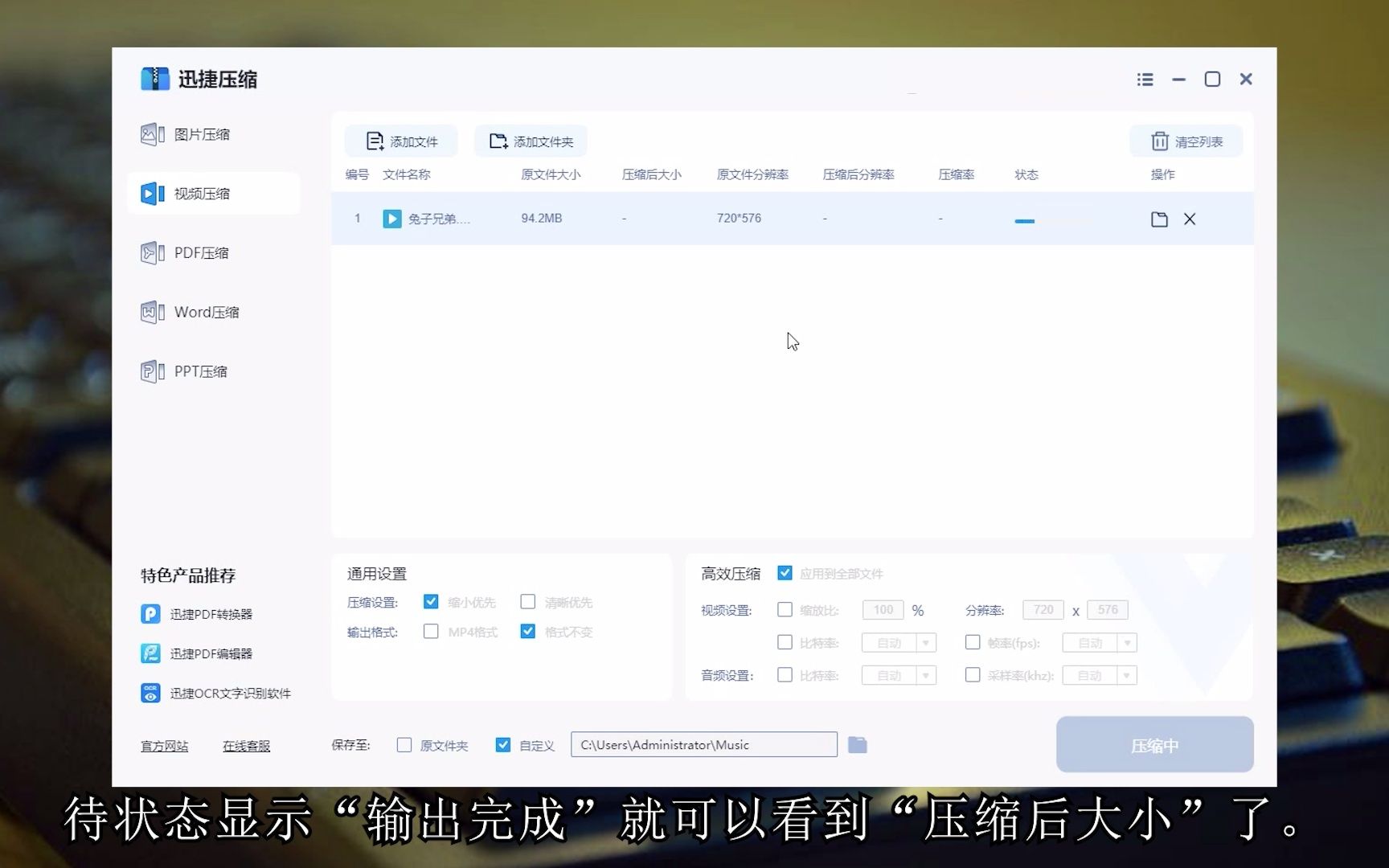Click the 原文件大小 column header
The image size is (1389, 868).
pyautogui.click(x=551, y=174)
